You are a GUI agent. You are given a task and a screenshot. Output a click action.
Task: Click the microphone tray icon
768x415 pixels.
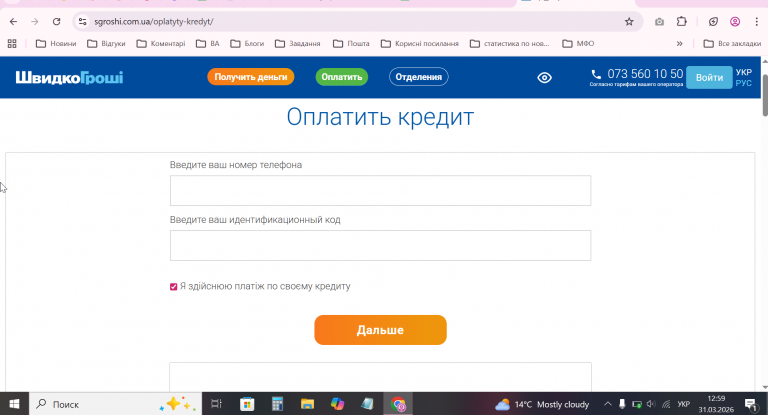[622, 404]
